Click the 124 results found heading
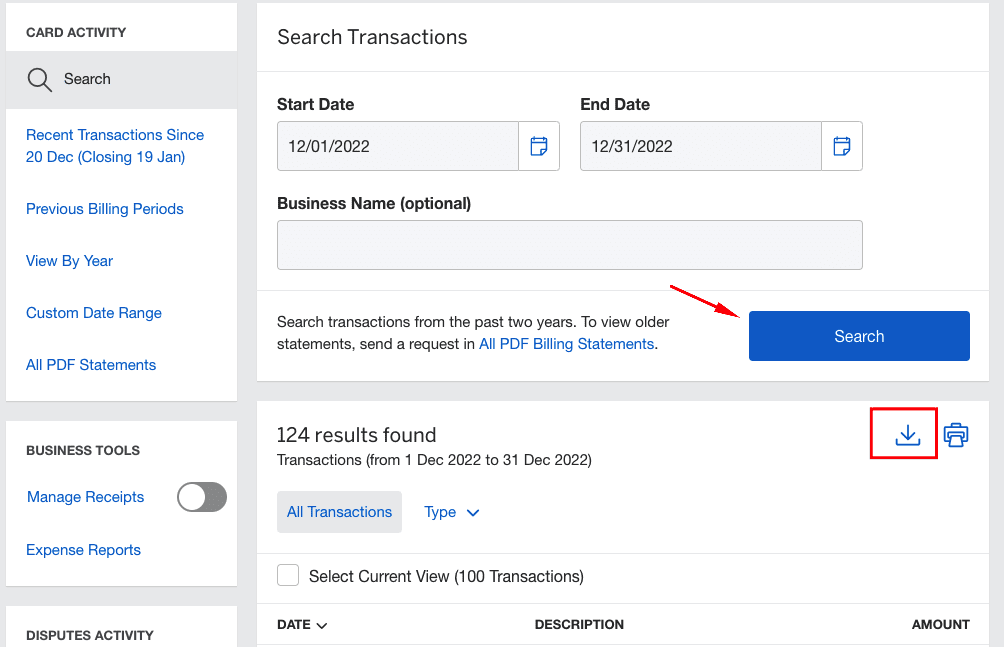Screen dimensions: 1004x647 (356, 435)
